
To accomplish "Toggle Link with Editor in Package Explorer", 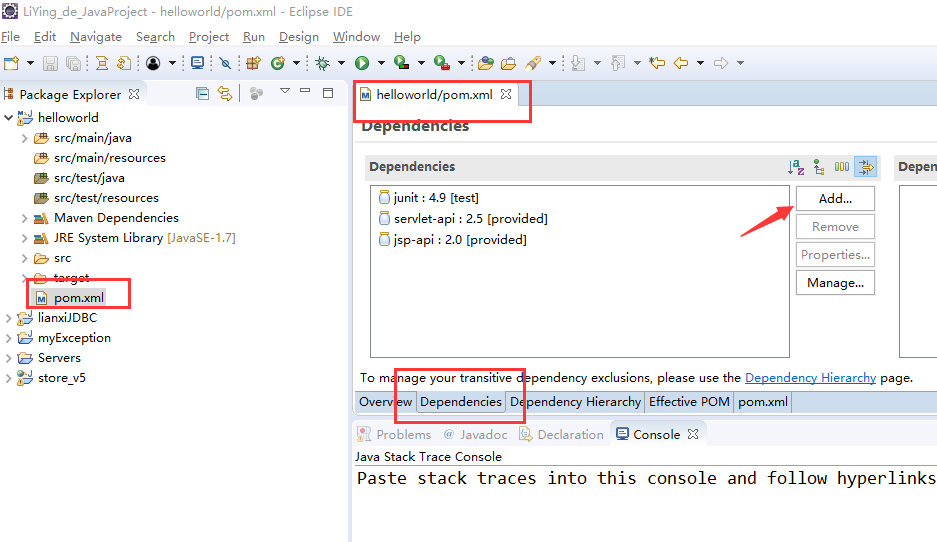I will coord(225,94).
